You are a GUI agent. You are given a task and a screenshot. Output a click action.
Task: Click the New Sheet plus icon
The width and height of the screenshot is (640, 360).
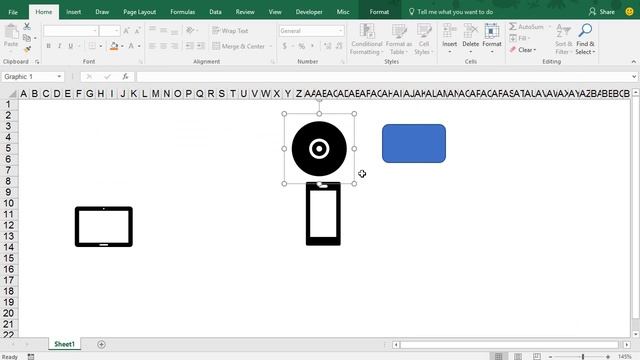point(101,344)
